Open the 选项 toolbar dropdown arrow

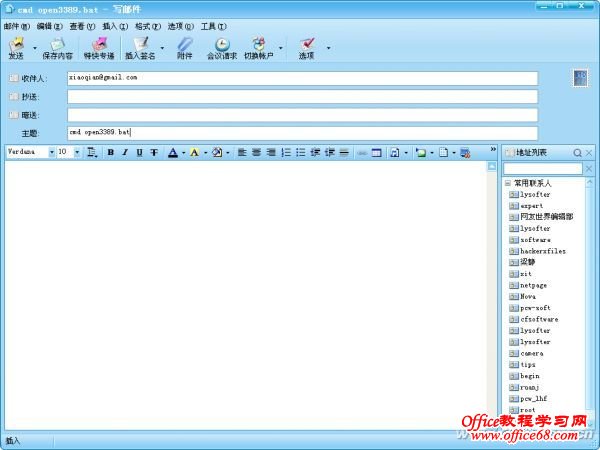328,48
